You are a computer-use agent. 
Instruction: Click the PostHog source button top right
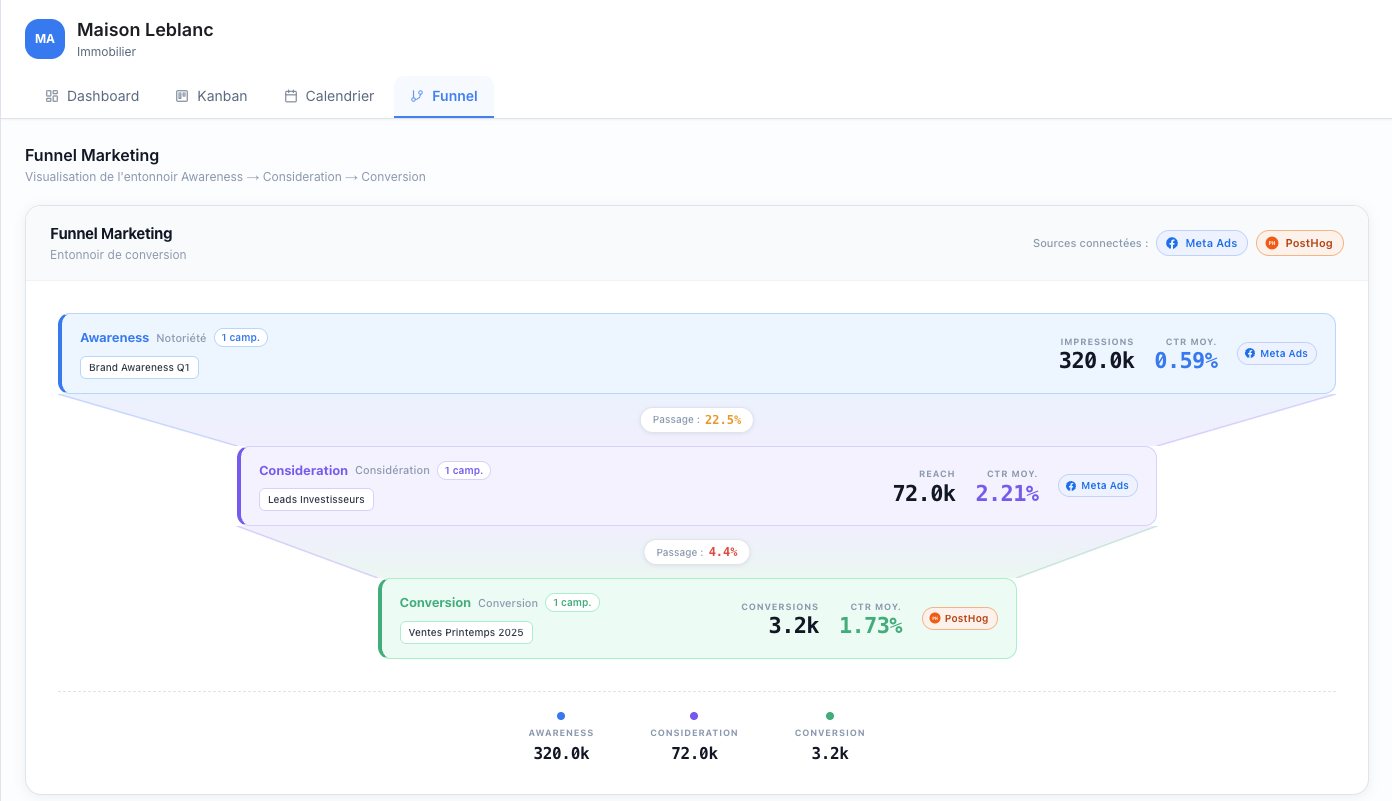pyautogui.click(x=1299, y=243)
